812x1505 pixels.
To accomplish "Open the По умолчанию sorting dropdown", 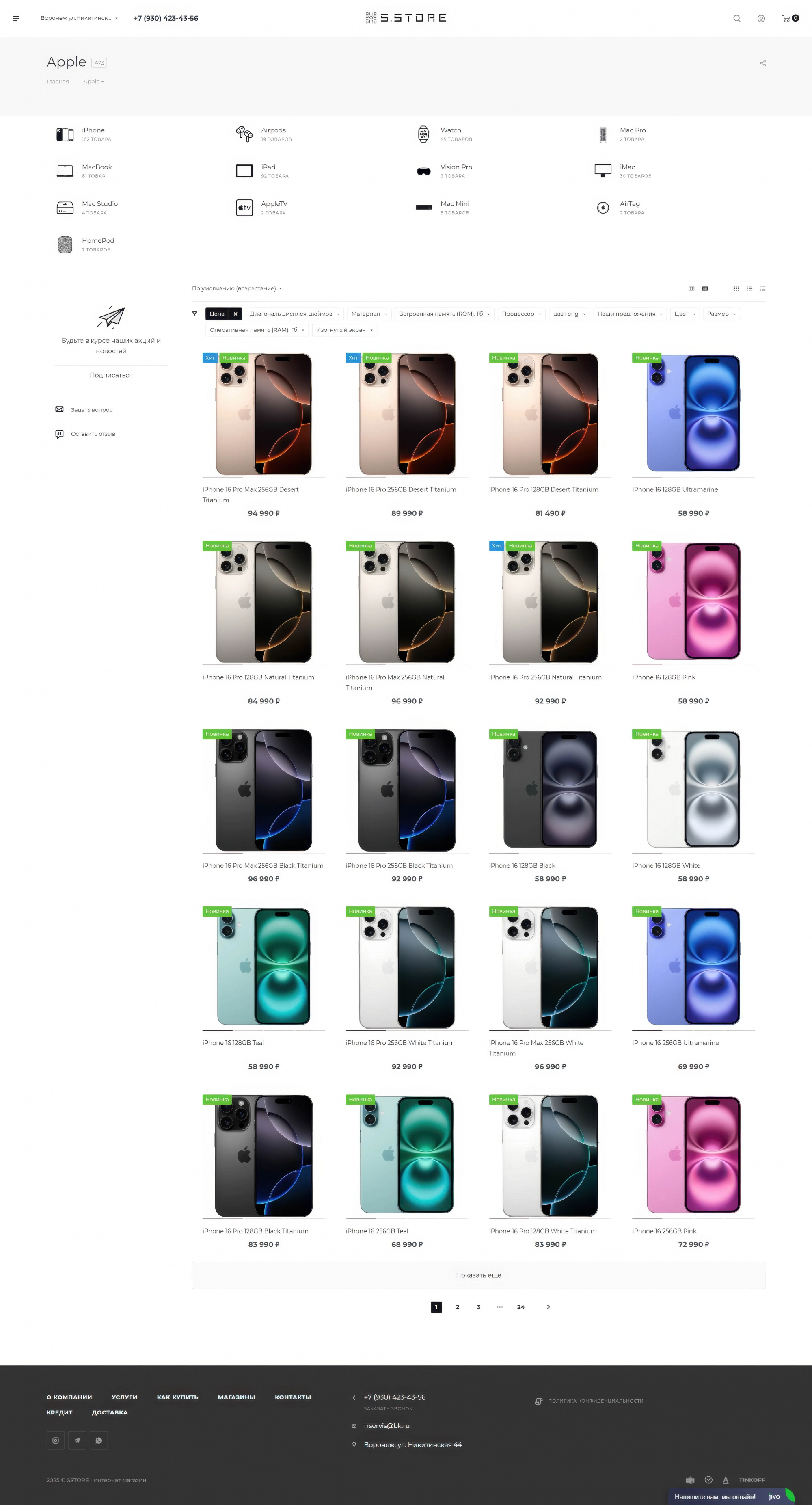I will coord(237,289).
